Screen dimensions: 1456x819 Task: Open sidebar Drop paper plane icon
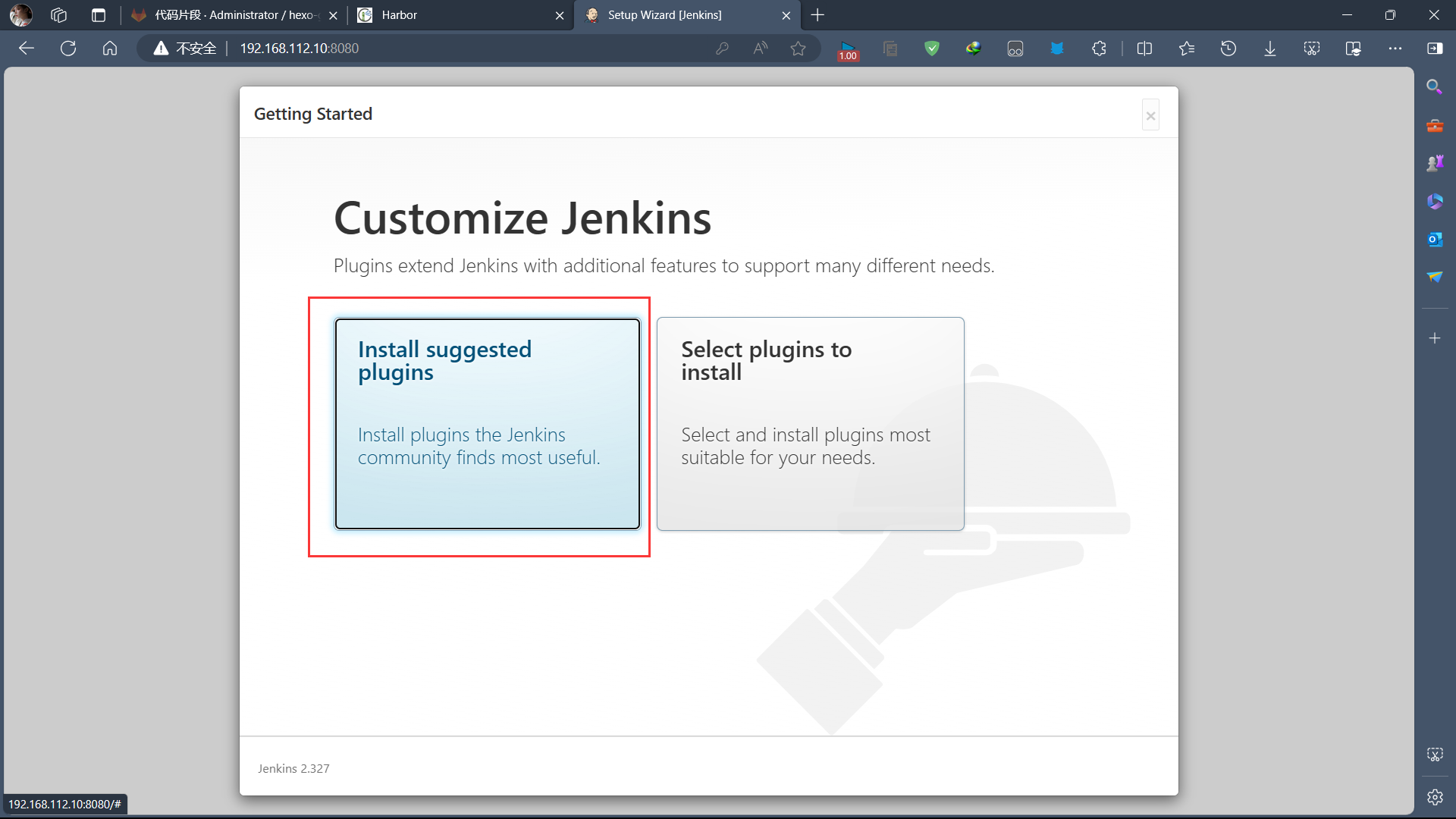1434,277
